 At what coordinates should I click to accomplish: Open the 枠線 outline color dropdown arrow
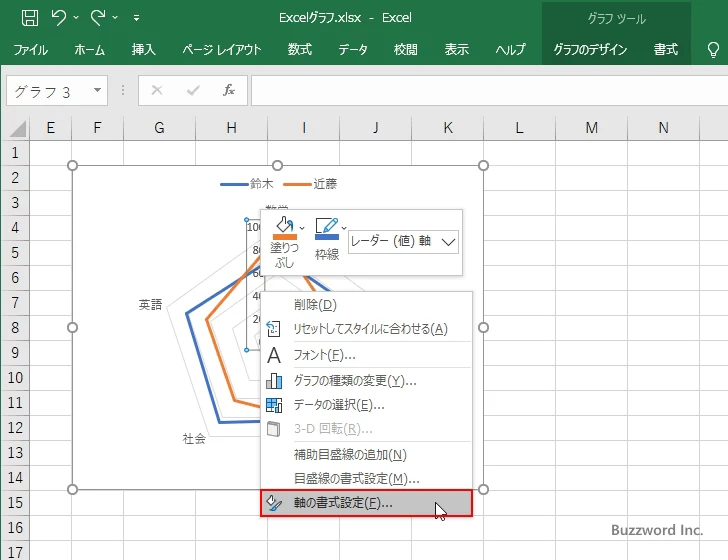pos(344,228)
